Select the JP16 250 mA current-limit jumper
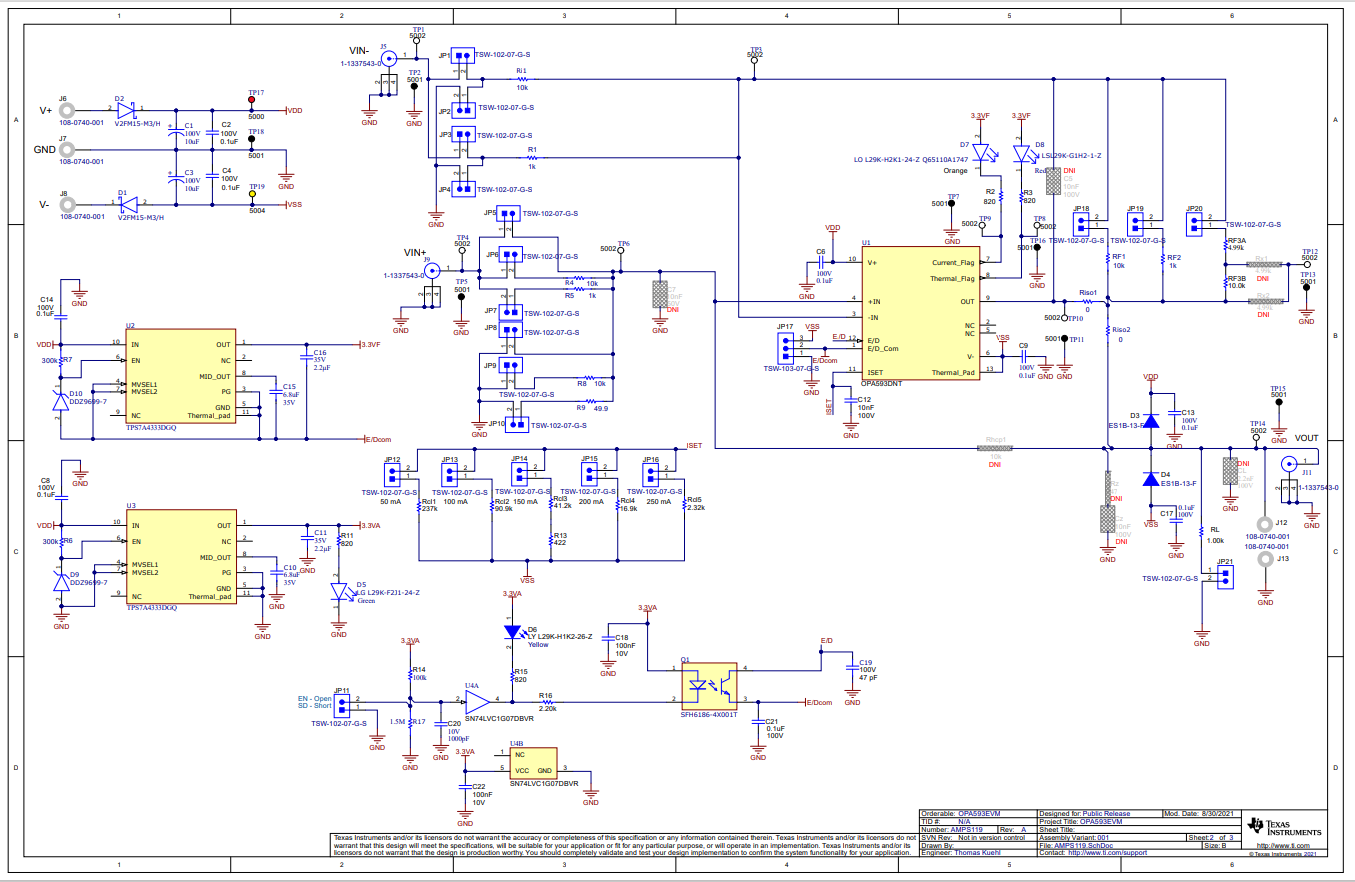The width and height of the screenshot is (1355, 882). [x=651, y=473]
